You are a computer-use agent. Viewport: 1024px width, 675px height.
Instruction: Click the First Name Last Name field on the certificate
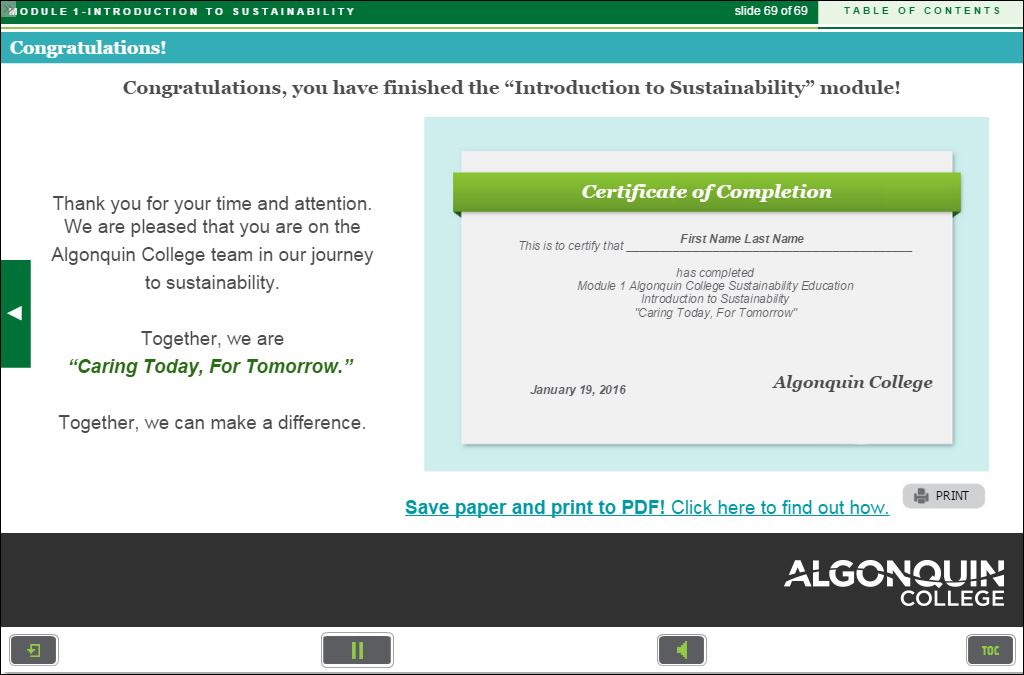click(x=742, y=239)
